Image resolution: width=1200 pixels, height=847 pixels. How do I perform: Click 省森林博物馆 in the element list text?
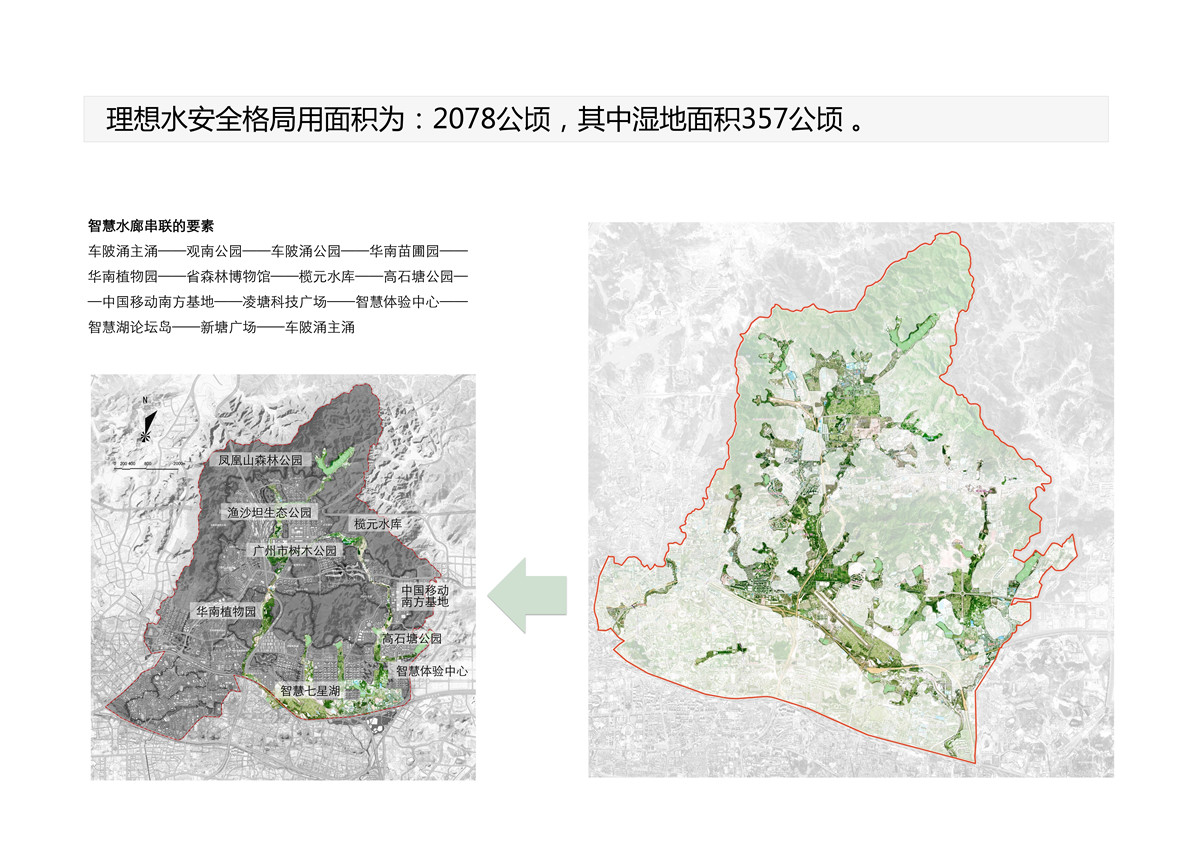click(x=228, y=276)
